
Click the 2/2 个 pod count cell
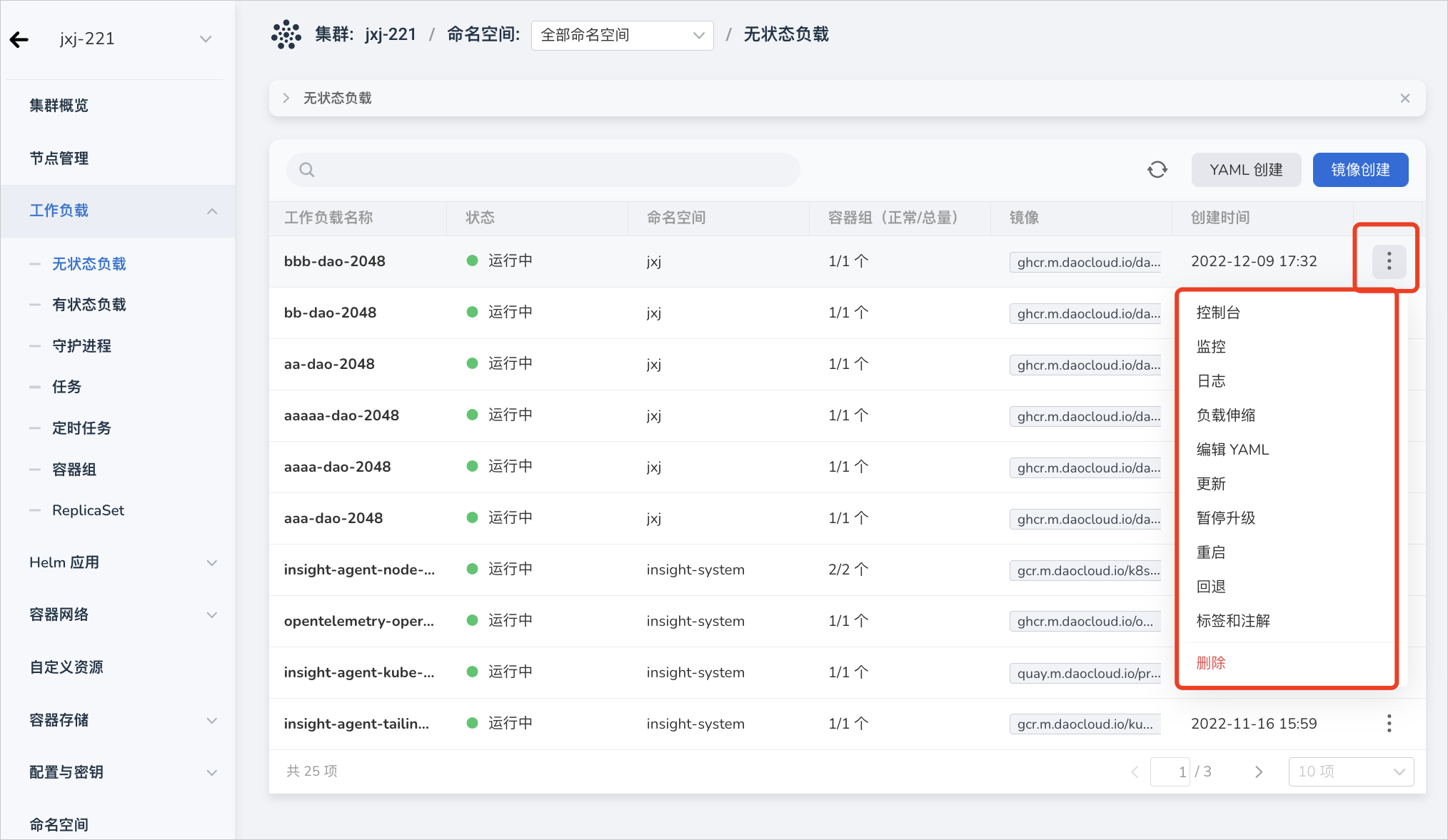[x=848, y=570]
